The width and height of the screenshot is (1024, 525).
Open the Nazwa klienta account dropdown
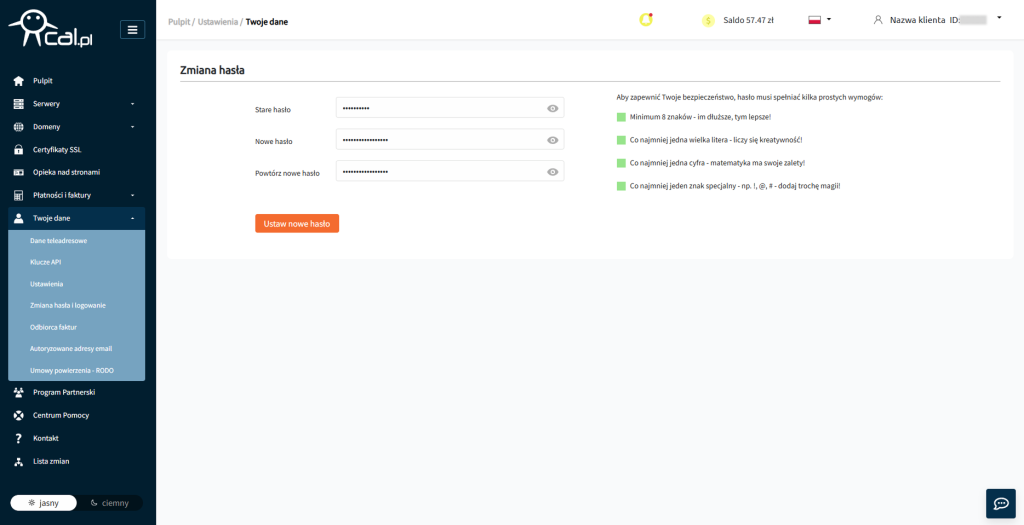935,19
